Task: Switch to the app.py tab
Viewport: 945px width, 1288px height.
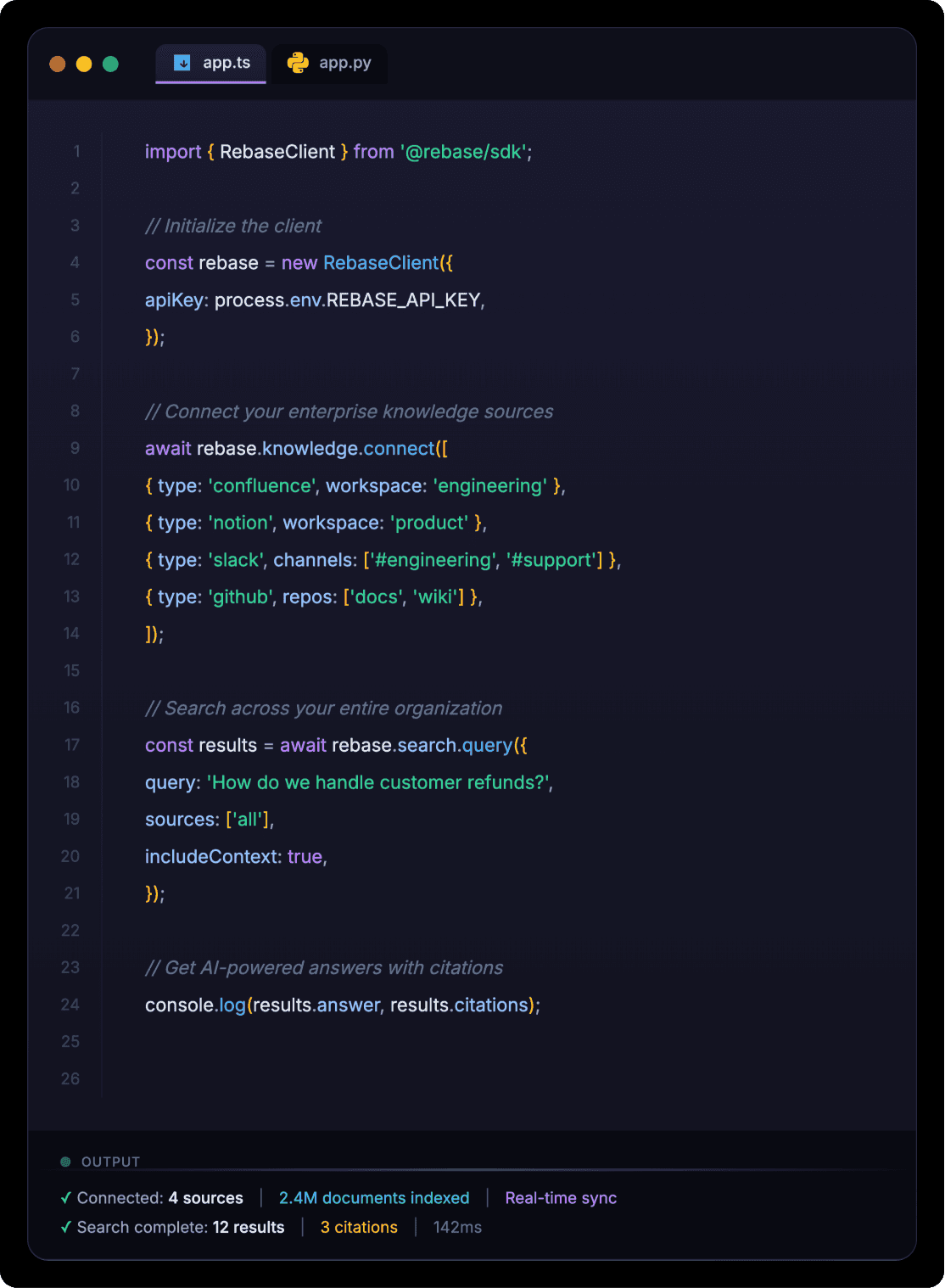Action: [x=329, y=64]
